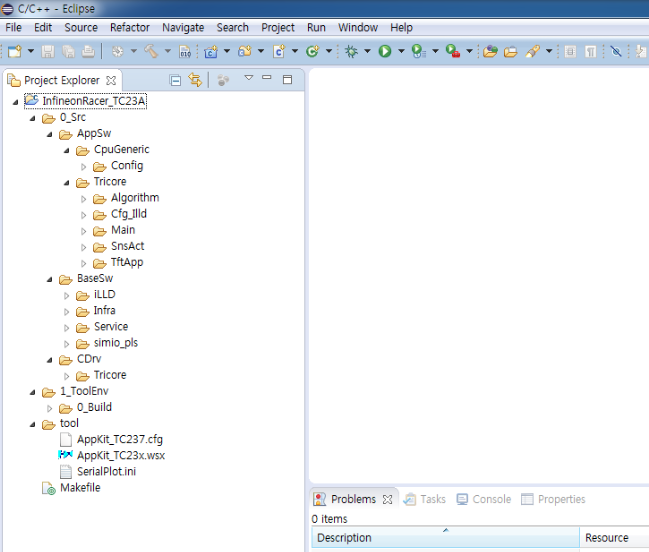Screen dimensions: 649x552
Task: Open the Debug dropdown arrow
Action: tap(367, 51)
